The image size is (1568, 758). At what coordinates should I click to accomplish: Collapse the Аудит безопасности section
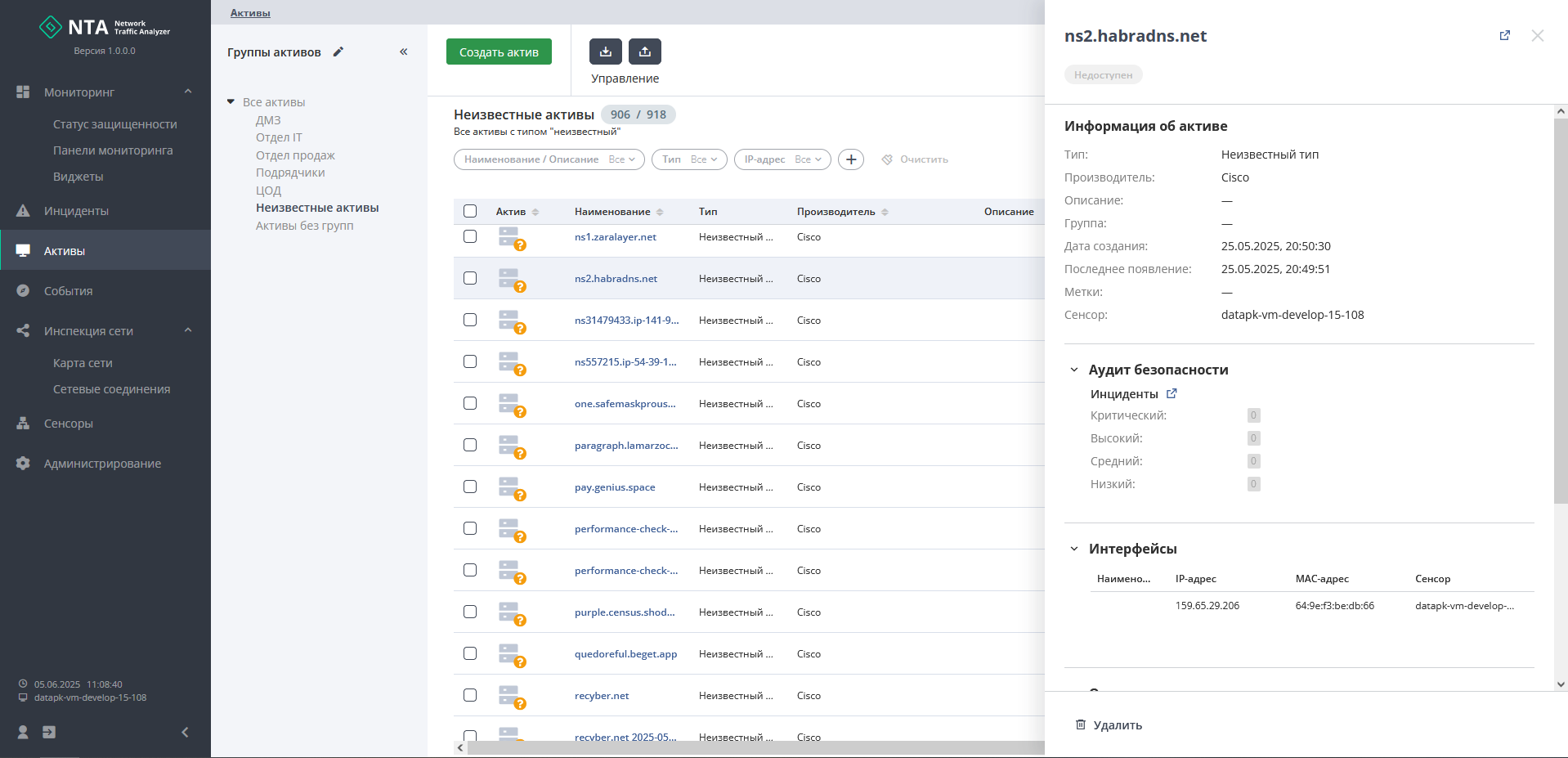pos(1074,370)
